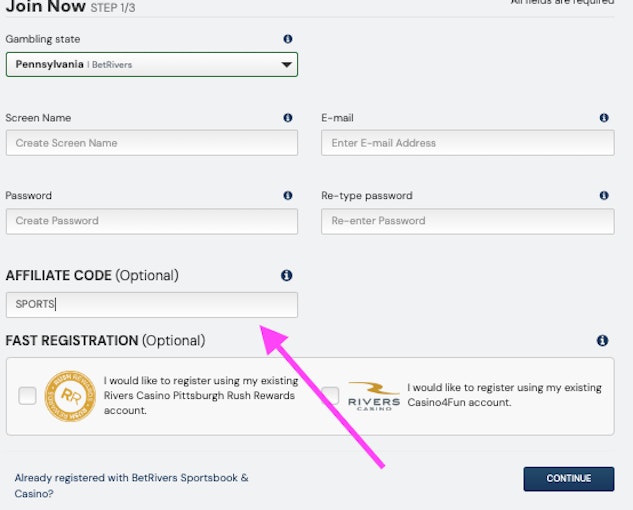The height and width of the screenshot is (510, 633).
Task: Click the Affiliate Code field containing SPORTS
Action: tap(151, 304)
